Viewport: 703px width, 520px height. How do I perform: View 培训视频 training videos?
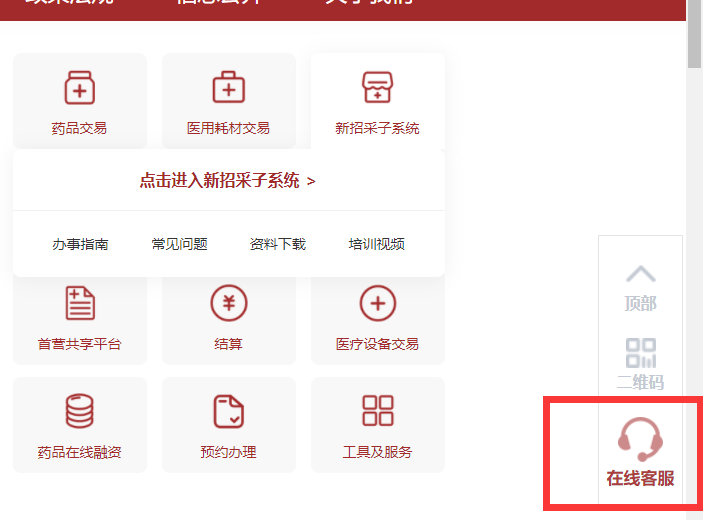click(x=376, y=244)
